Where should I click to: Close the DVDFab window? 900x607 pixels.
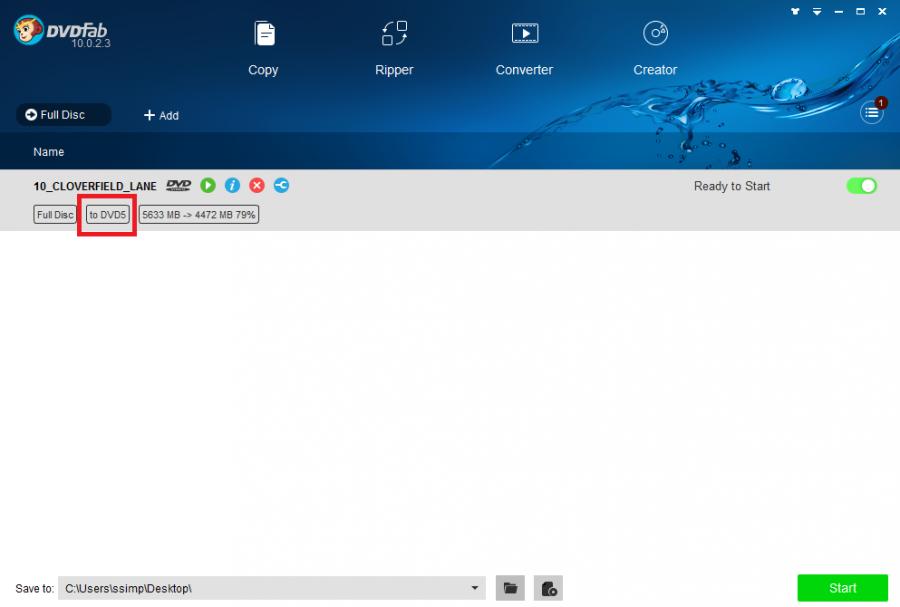pos(882,11)
